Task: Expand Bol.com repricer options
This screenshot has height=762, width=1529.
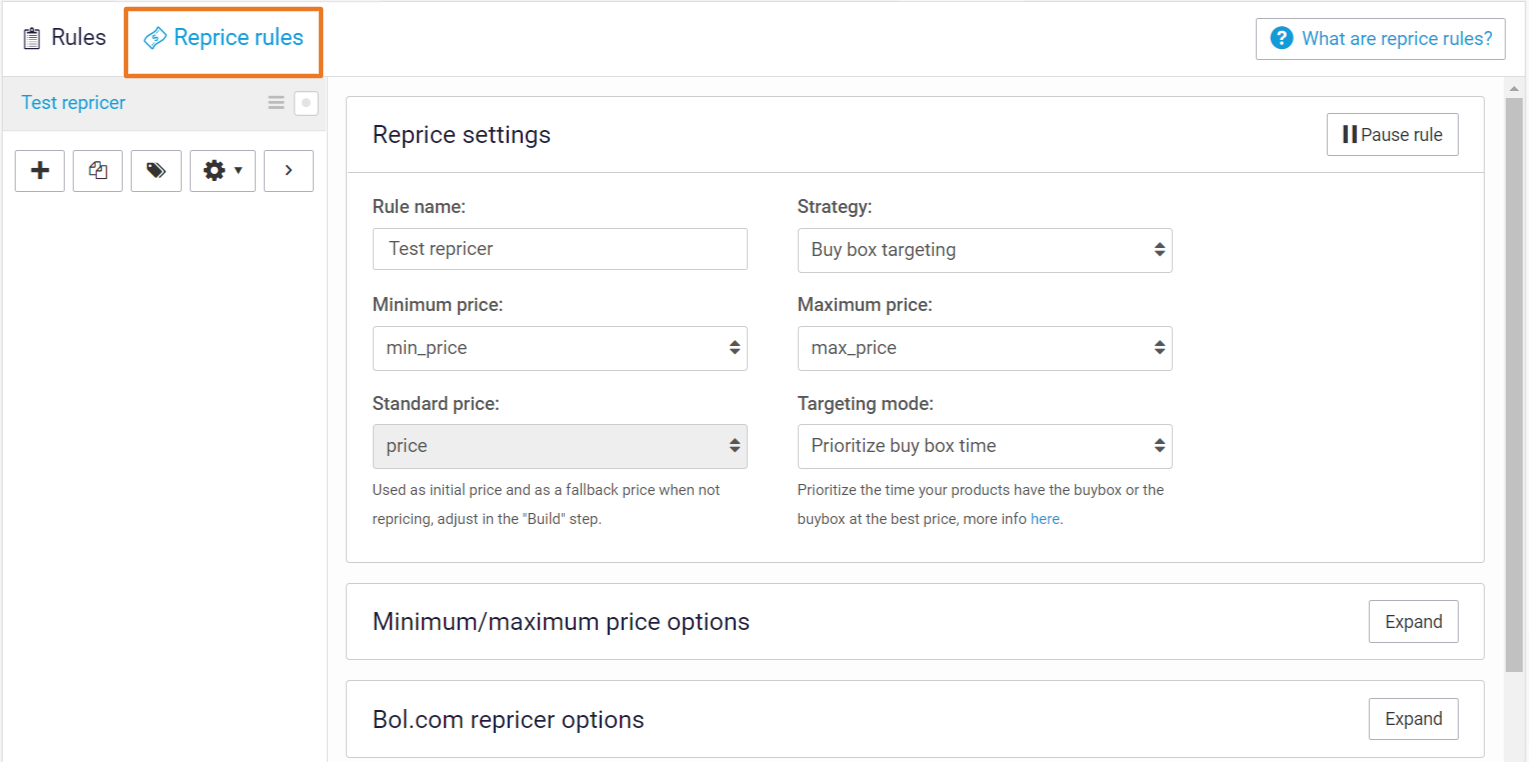Action: (1413, 719)
